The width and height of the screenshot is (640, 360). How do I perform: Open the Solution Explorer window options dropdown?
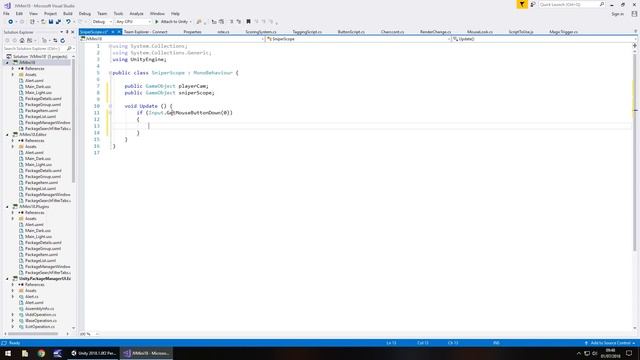coord(62,32)
